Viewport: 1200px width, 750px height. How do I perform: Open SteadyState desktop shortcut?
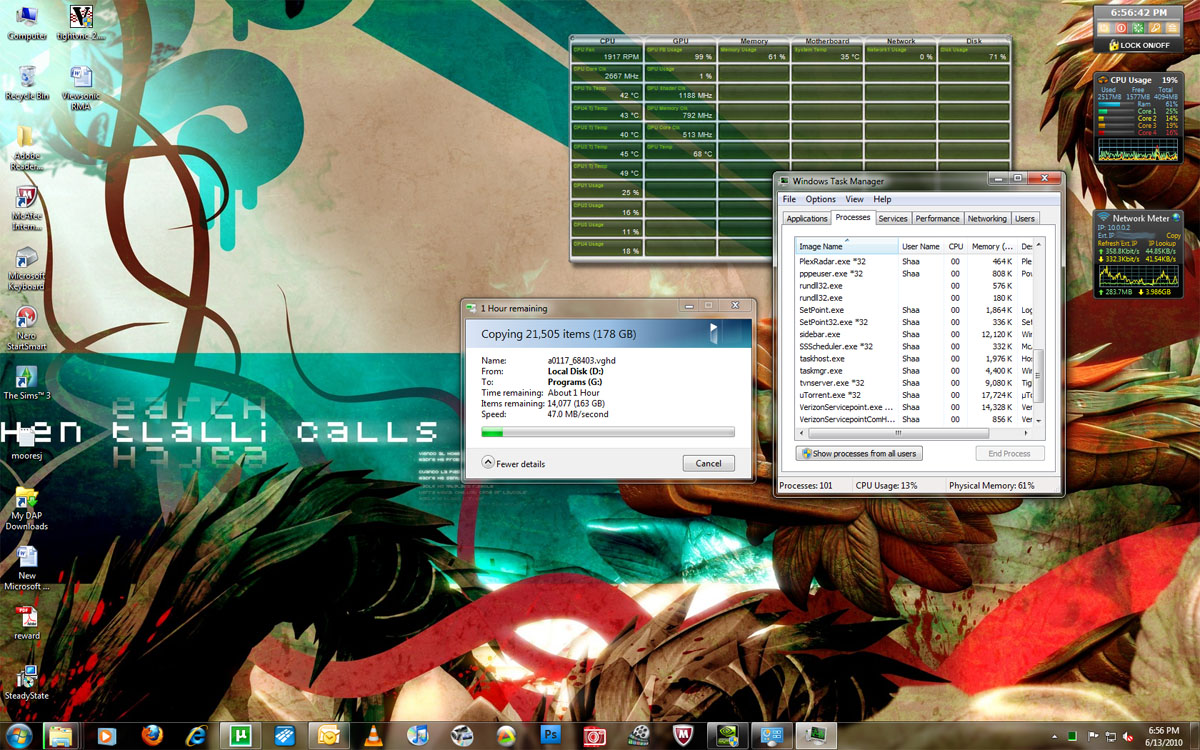(x=27, y=678)
